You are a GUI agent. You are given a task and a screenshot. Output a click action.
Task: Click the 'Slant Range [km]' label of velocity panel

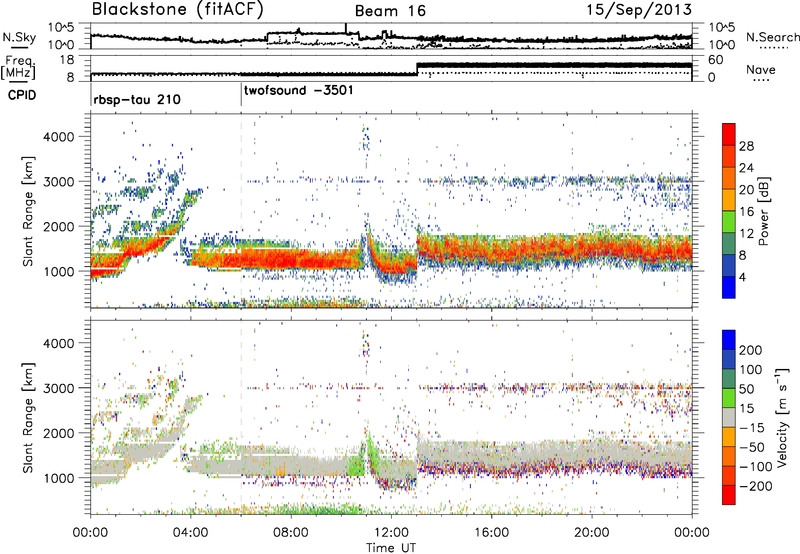tap(28, 417)
